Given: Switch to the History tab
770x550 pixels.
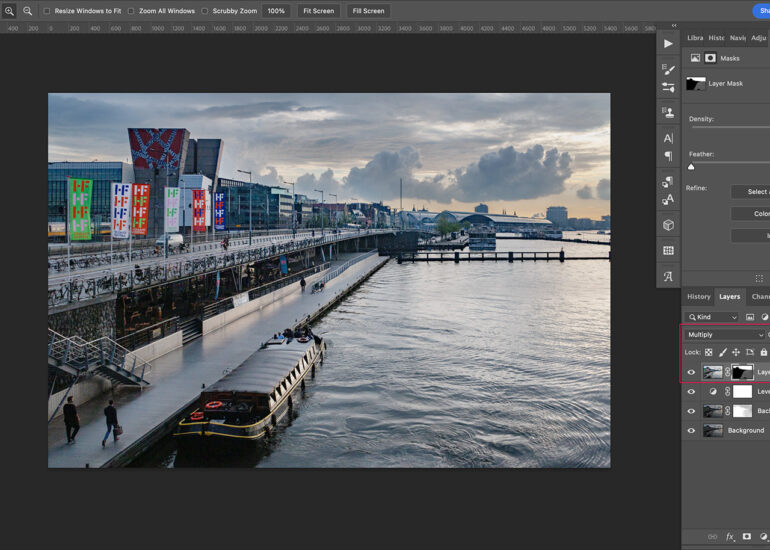Looking at the screenshot, I should (698, 297).
